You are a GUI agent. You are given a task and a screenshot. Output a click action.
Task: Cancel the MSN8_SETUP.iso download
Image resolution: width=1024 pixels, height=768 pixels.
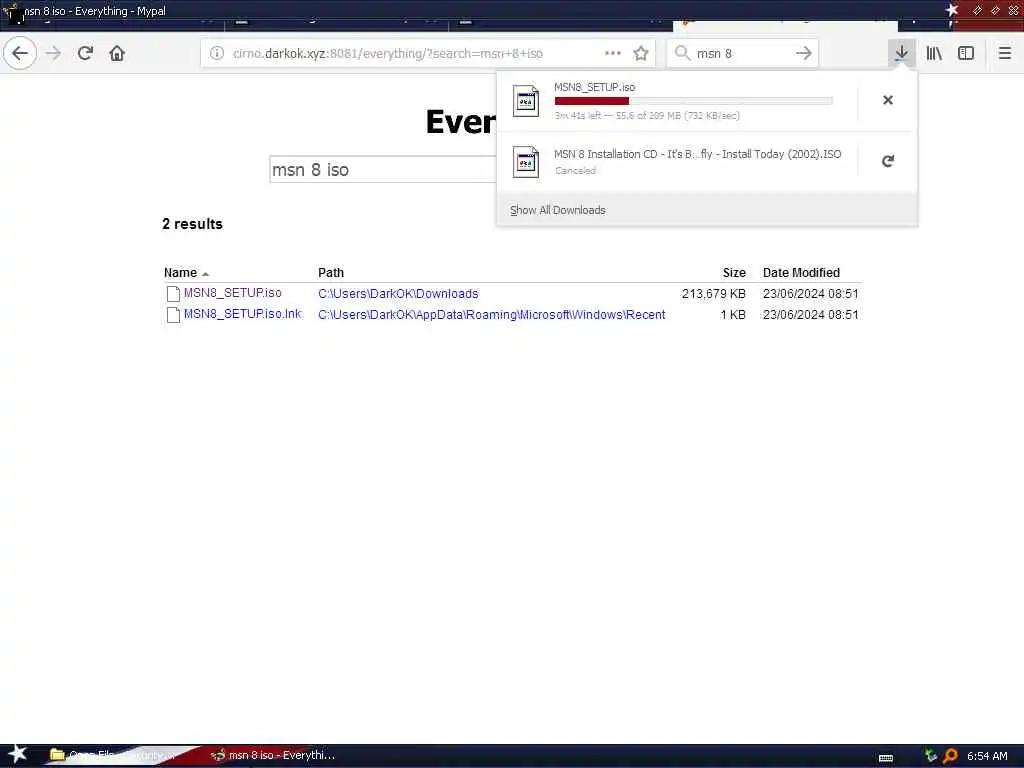(888, 100)
